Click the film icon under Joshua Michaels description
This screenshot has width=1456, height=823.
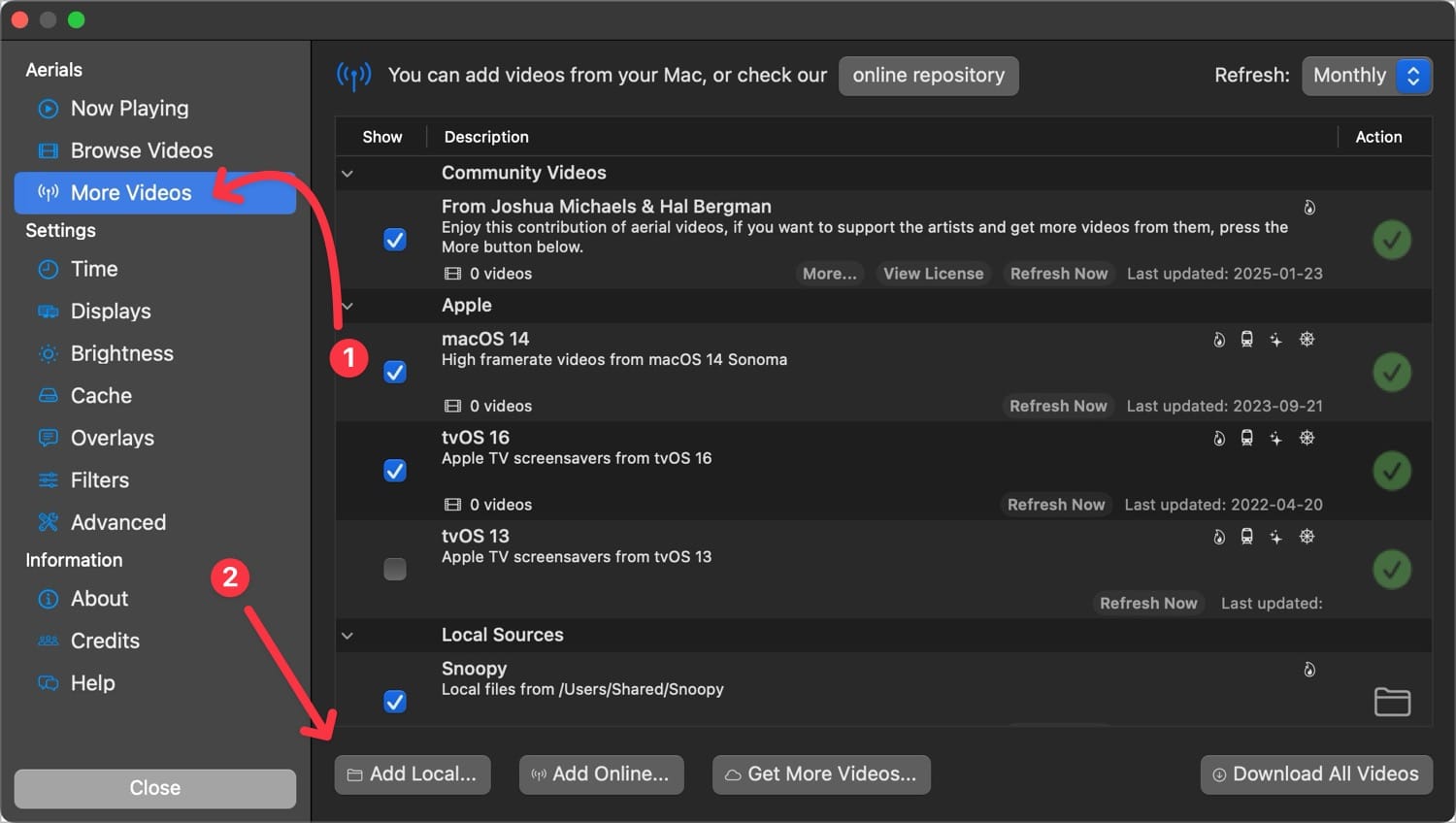tap(452, 274)
